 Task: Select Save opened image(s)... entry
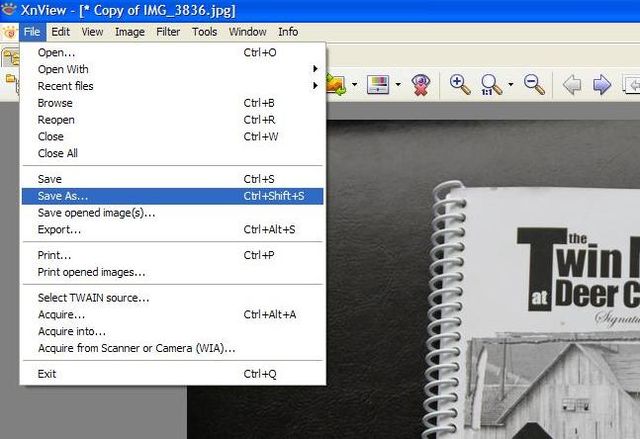tap(173, 213)
